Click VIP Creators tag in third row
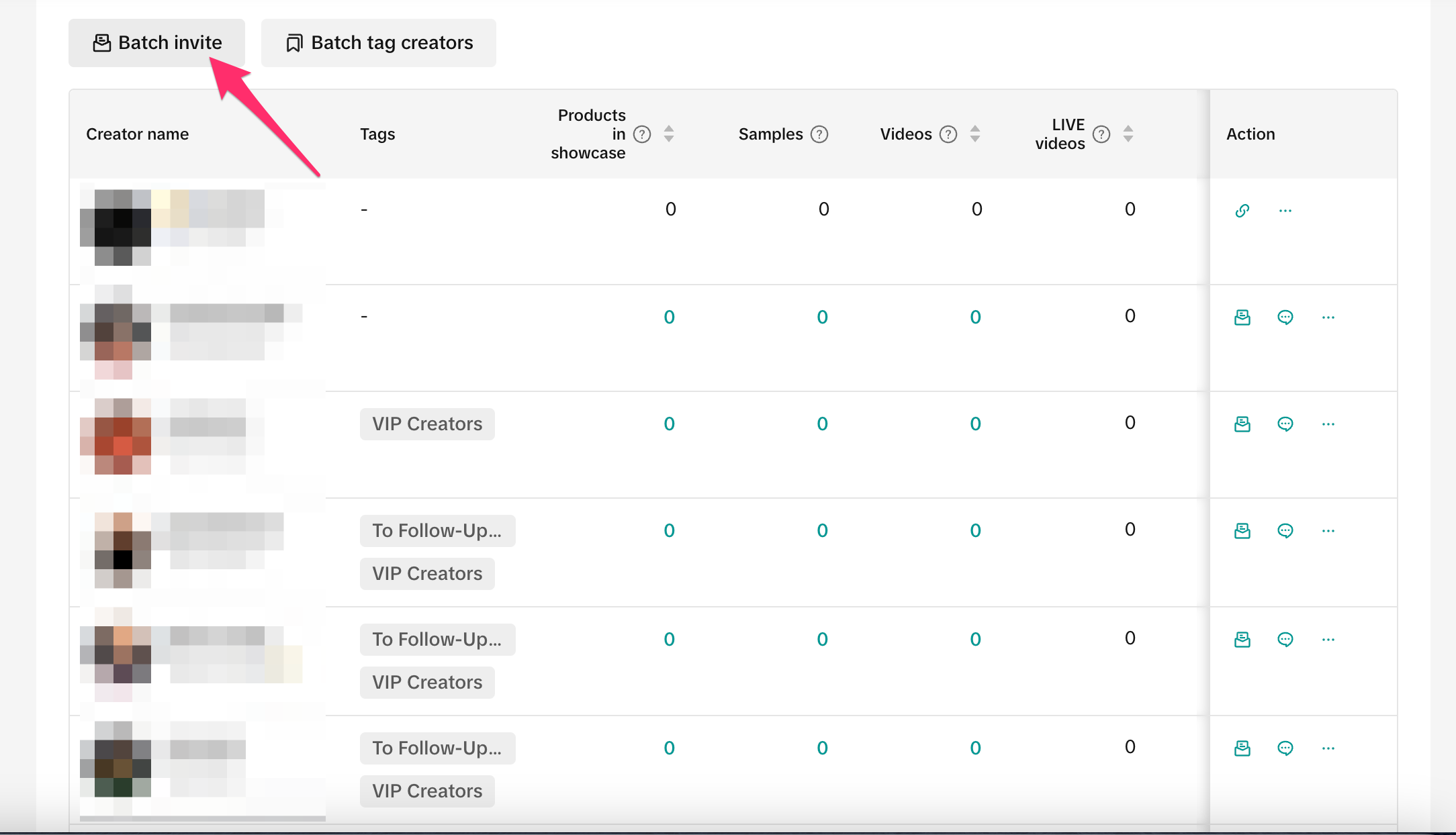The width and height of the screenshot is (1456, 835). tap(427, 424)
